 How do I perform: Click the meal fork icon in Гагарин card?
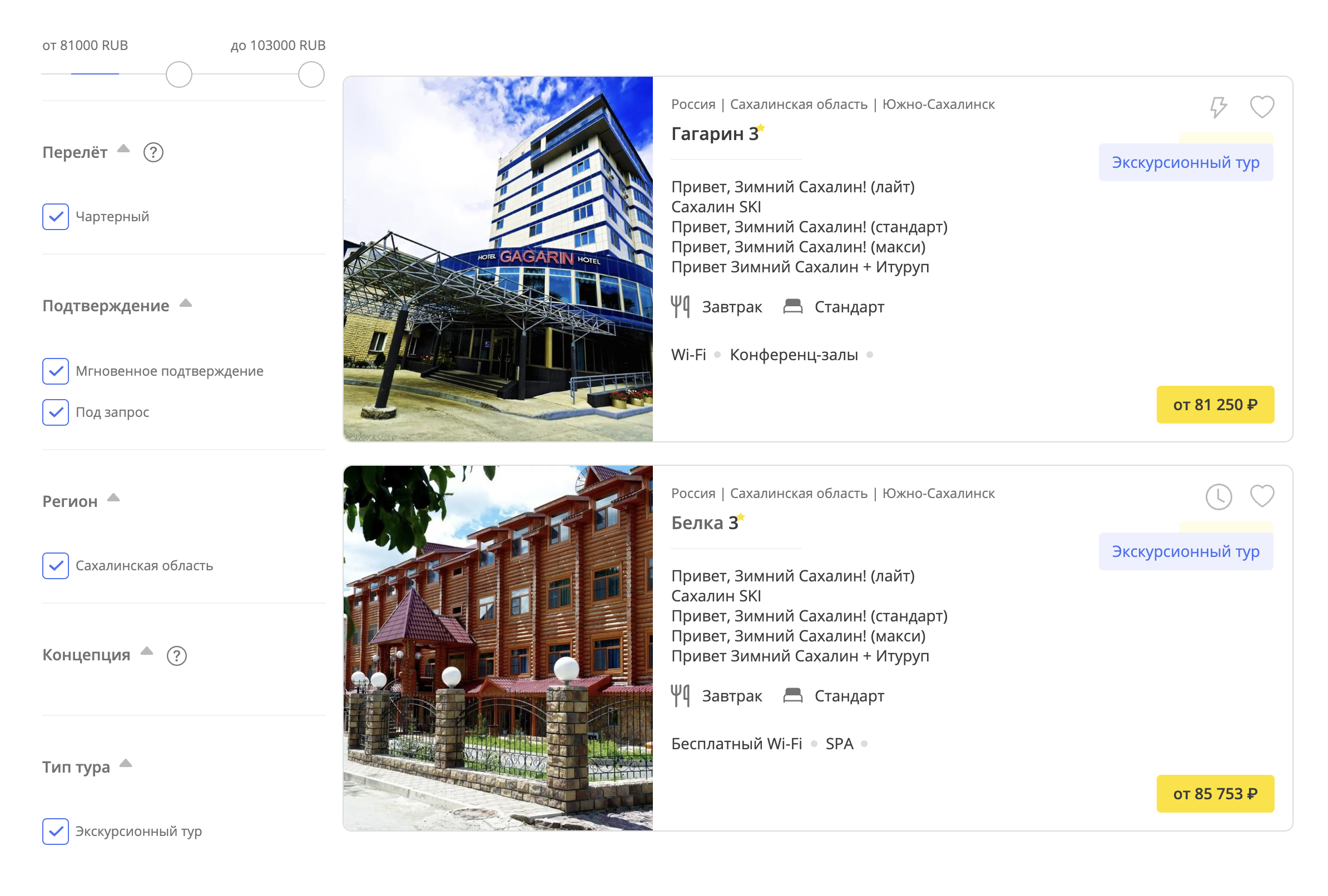coord(680,307)
